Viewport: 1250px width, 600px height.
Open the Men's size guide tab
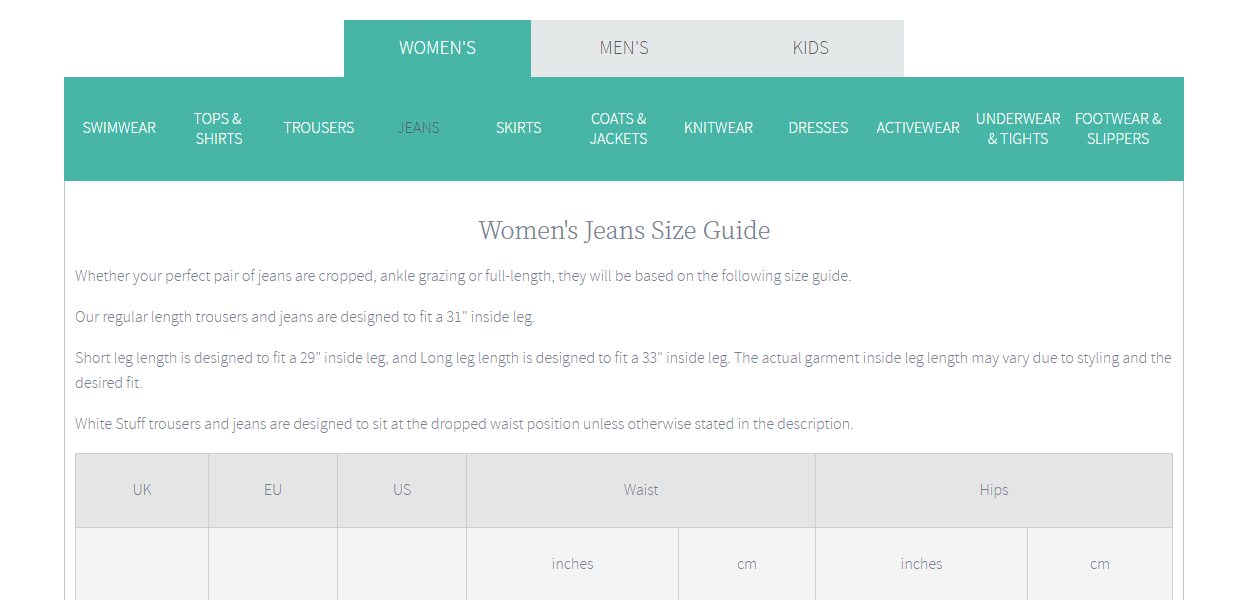click(x=624, y=48)
